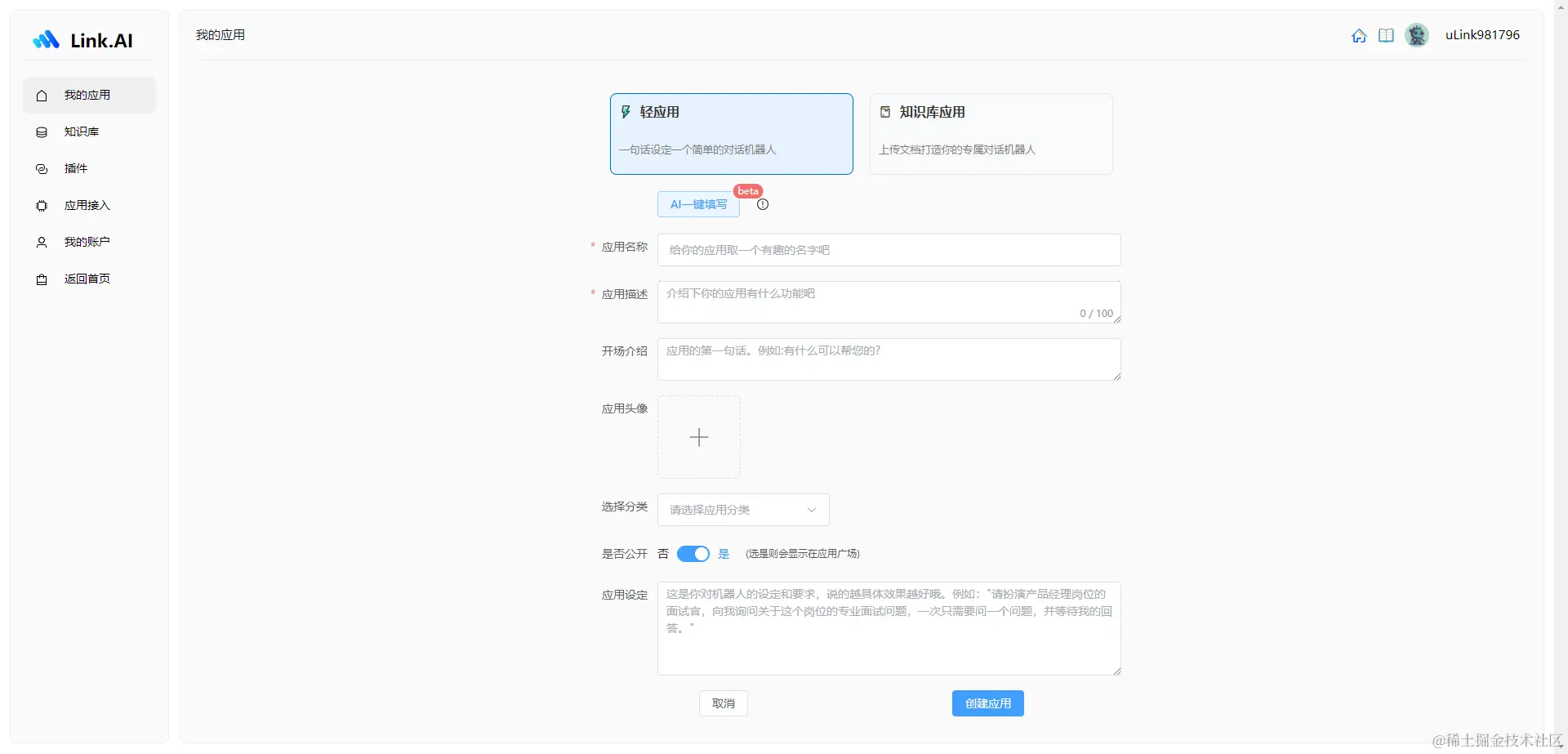Toggle 是否公开 switch to 否
This screenshot has height=754, width=1568.
coord(693,553)
